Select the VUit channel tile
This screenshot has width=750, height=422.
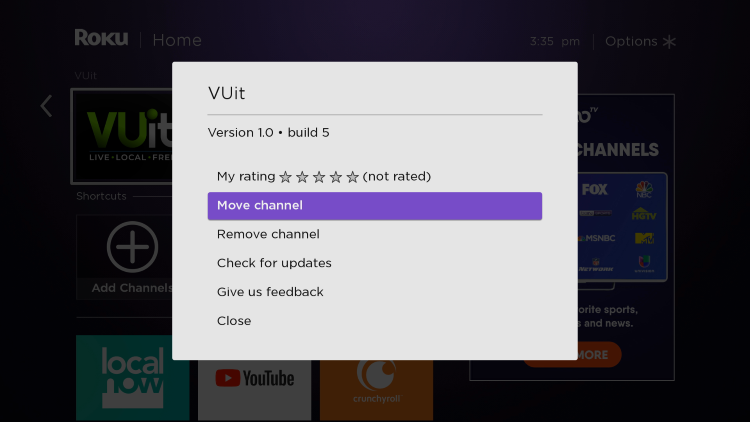[x=122, y=136]
